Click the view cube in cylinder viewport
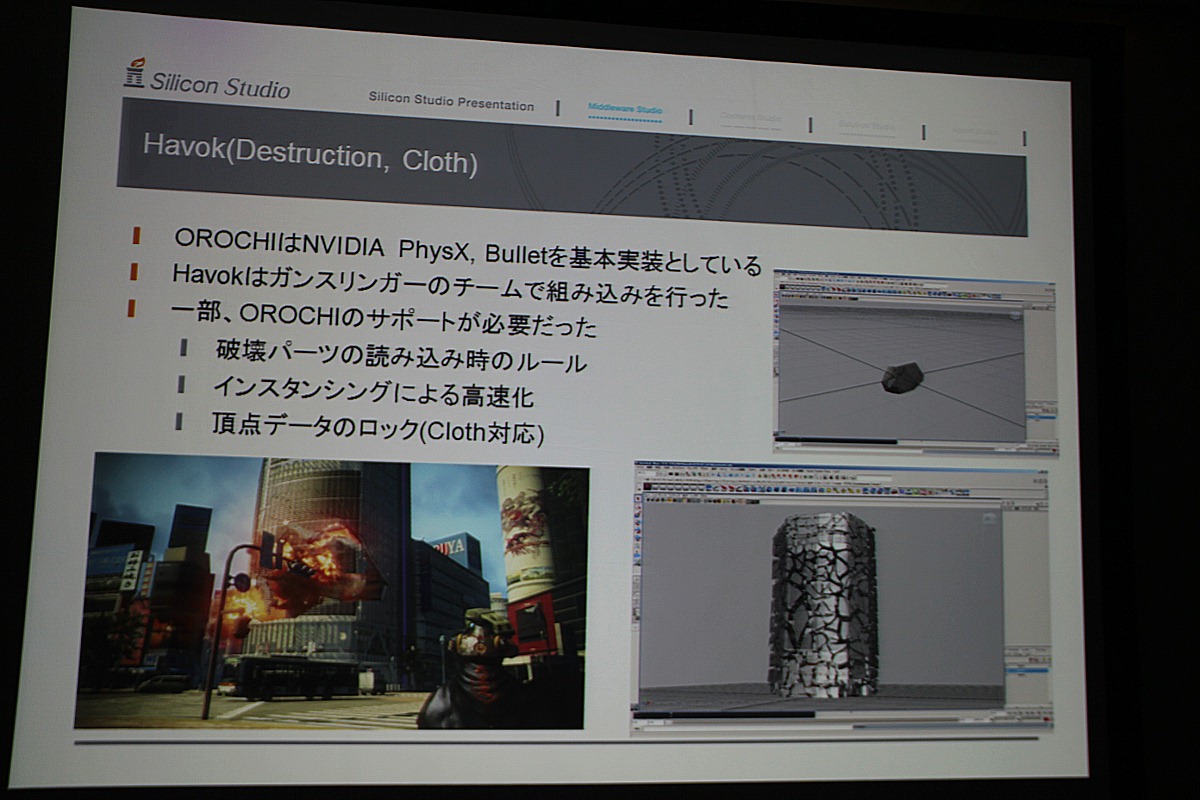Screen dimensions: 1200x800 click(x=988, y=520)
